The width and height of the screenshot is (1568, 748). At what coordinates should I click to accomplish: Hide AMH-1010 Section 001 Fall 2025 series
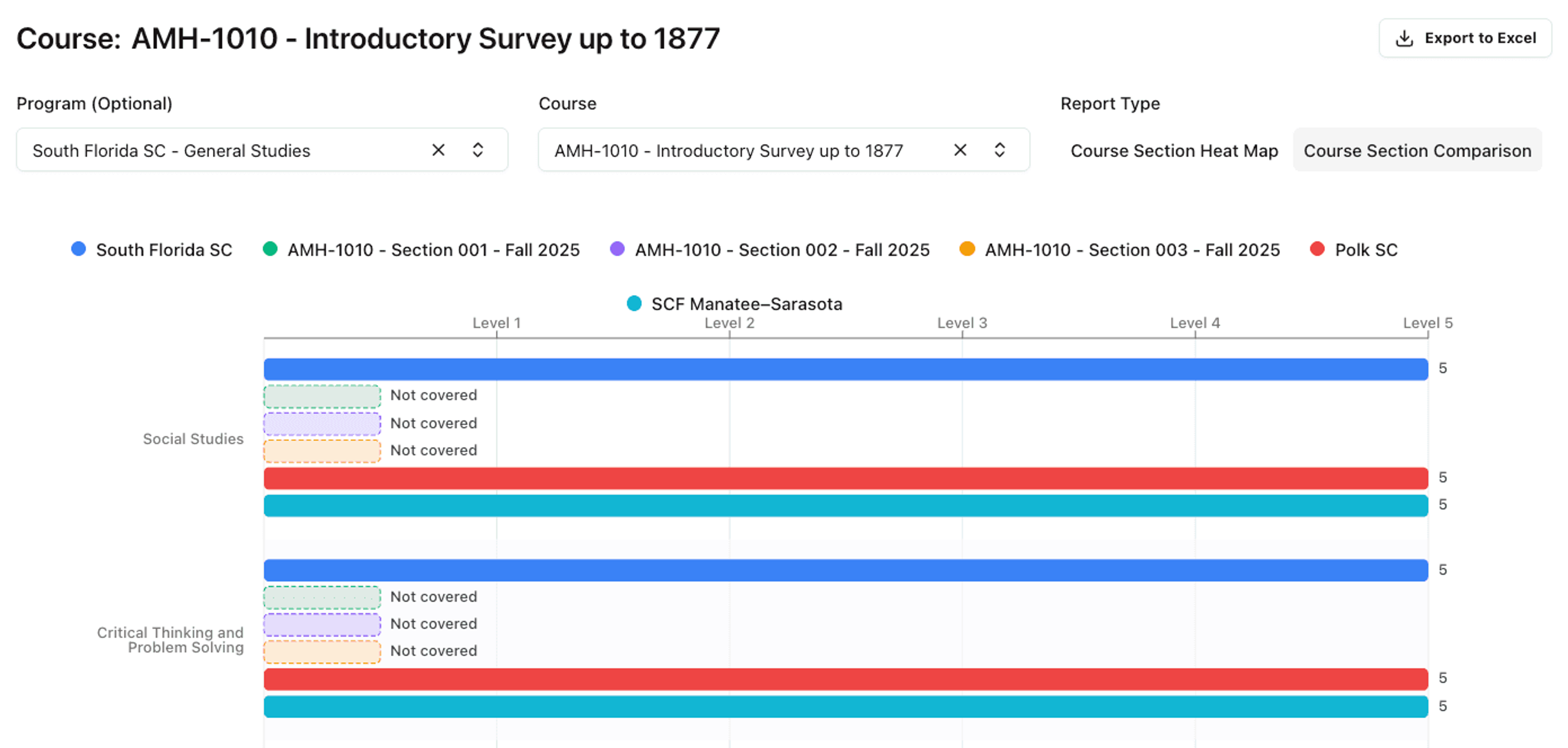click(x=433, y=249)
